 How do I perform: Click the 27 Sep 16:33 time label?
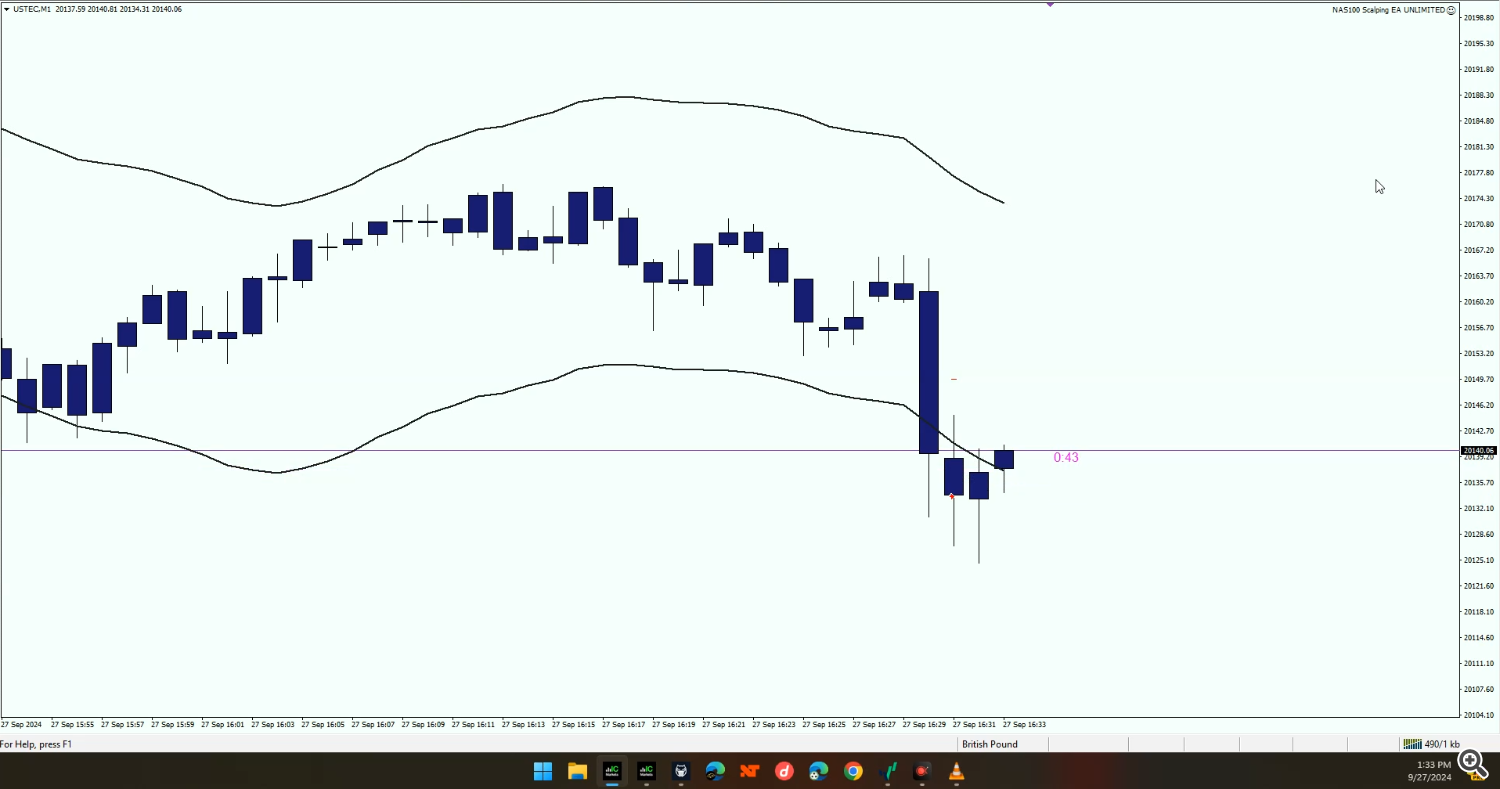coord(1025,724)
